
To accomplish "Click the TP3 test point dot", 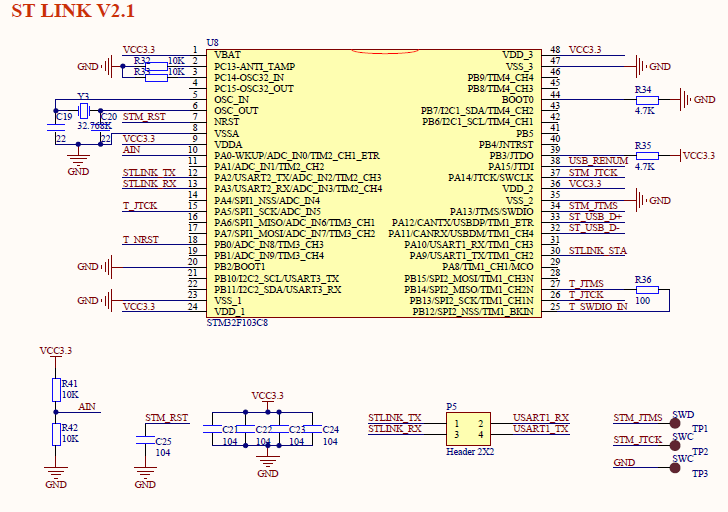I will pos(675,468).
